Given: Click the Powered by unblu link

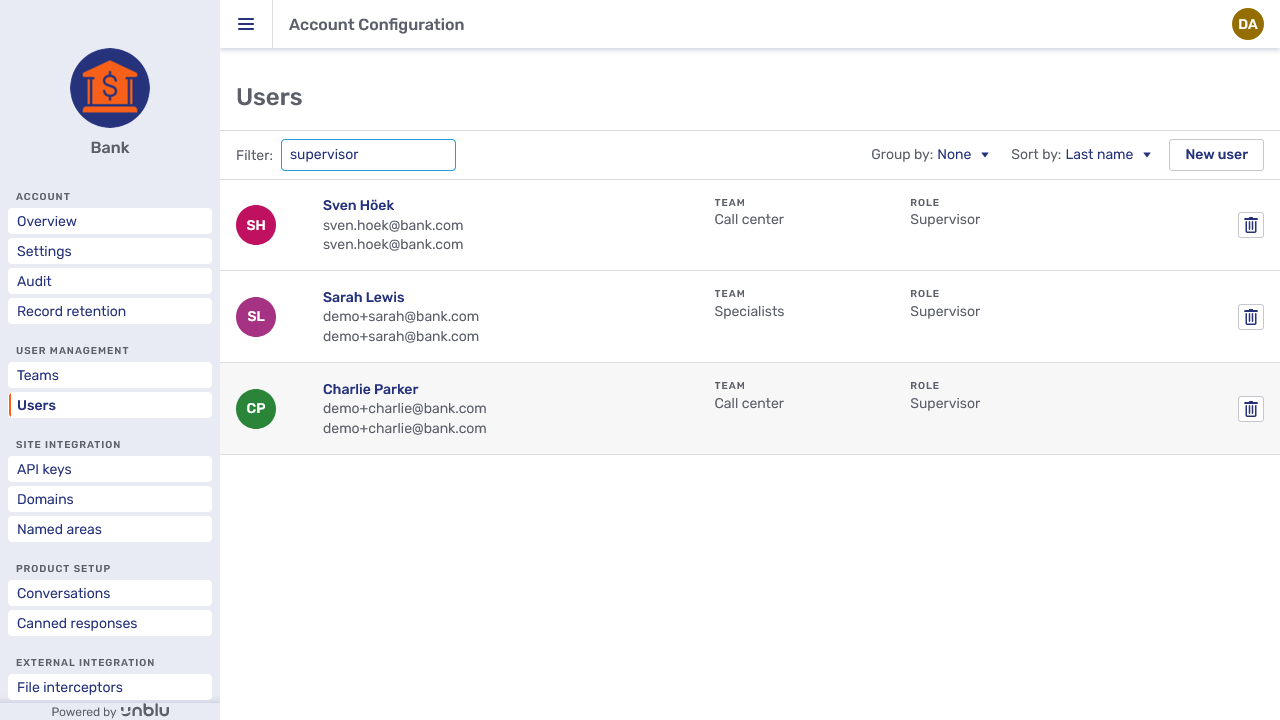Looking at the screenshot, I should (x=109, y=710).
